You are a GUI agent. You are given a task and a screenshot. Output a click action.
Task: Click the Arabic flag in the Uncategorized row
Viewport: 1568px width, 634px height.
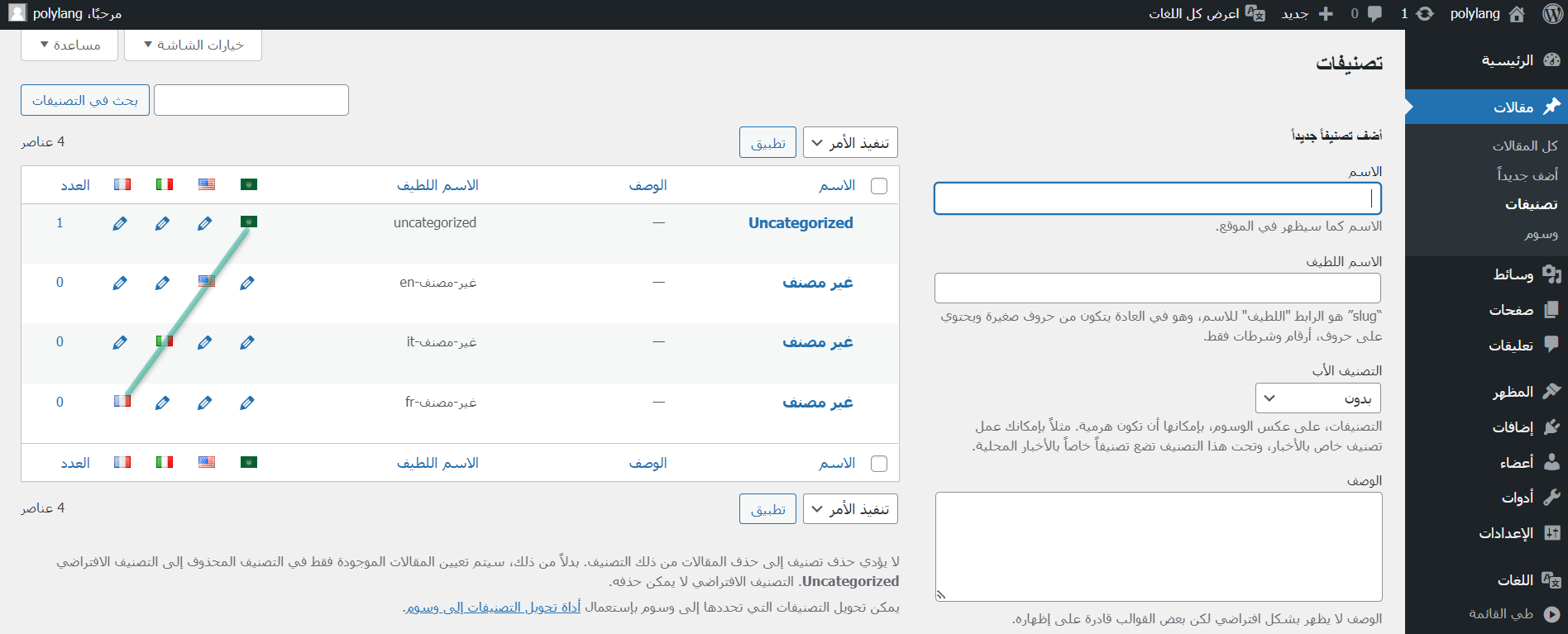(x=249, y=222)
